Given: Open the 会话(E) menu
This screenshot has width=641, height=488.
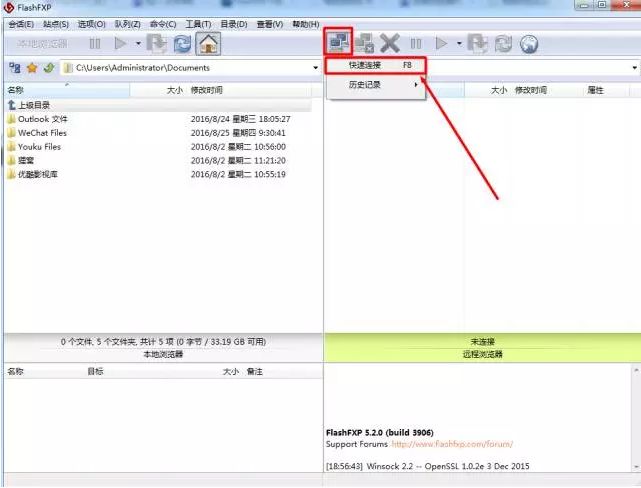Looking at the screenshot, I should pos(21,24).
